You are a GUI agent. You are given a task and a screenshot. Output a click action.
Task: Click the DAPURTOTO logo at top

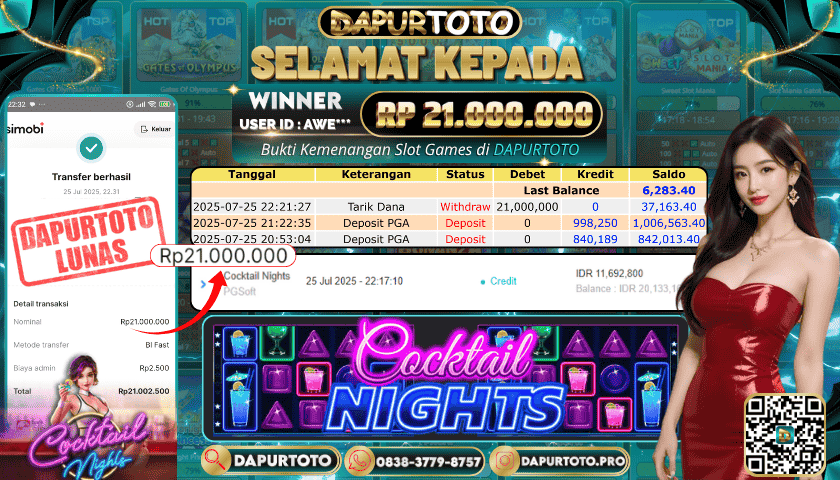point(419,22)
